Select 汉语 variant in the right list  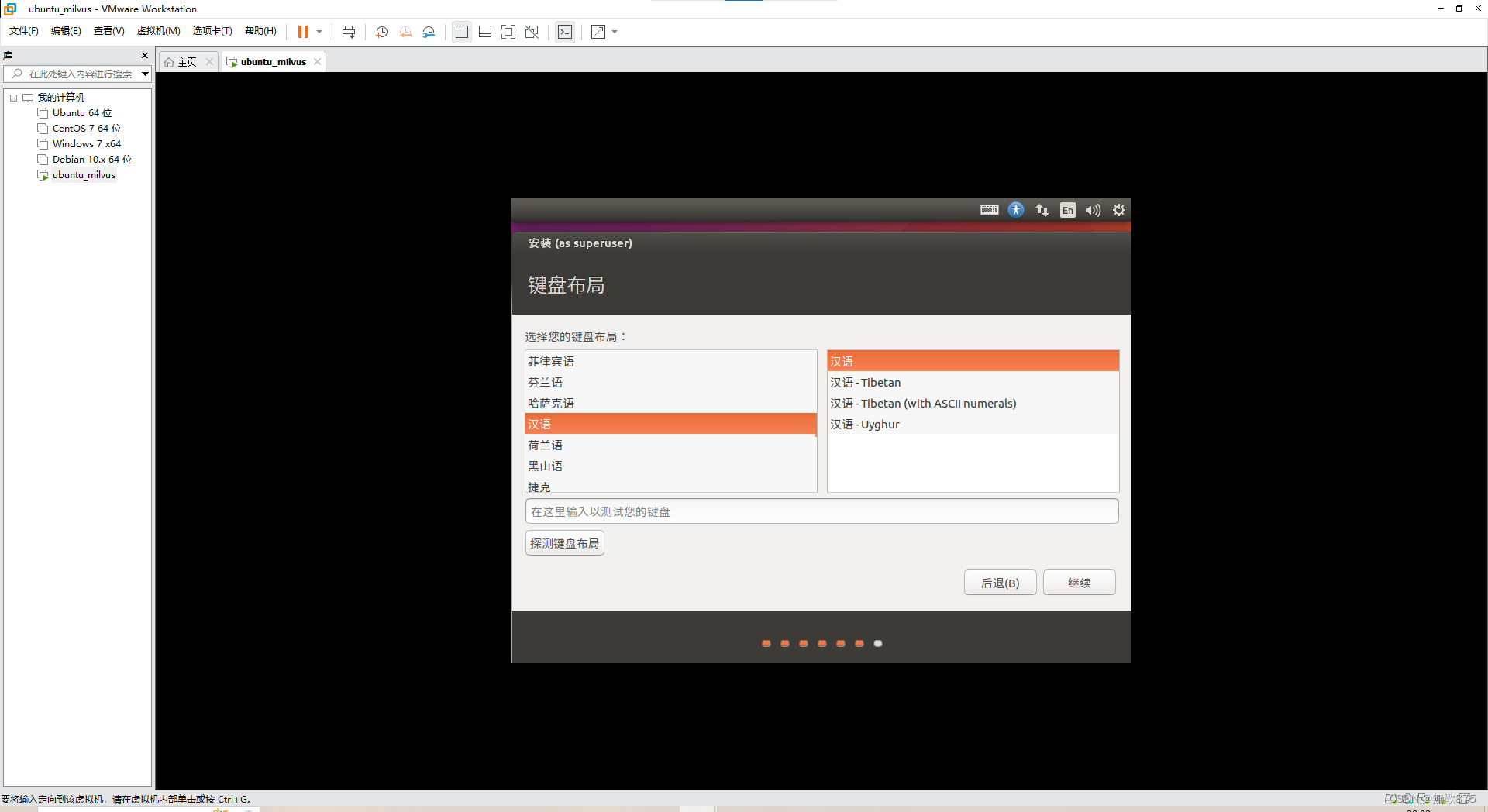(973, 361)
